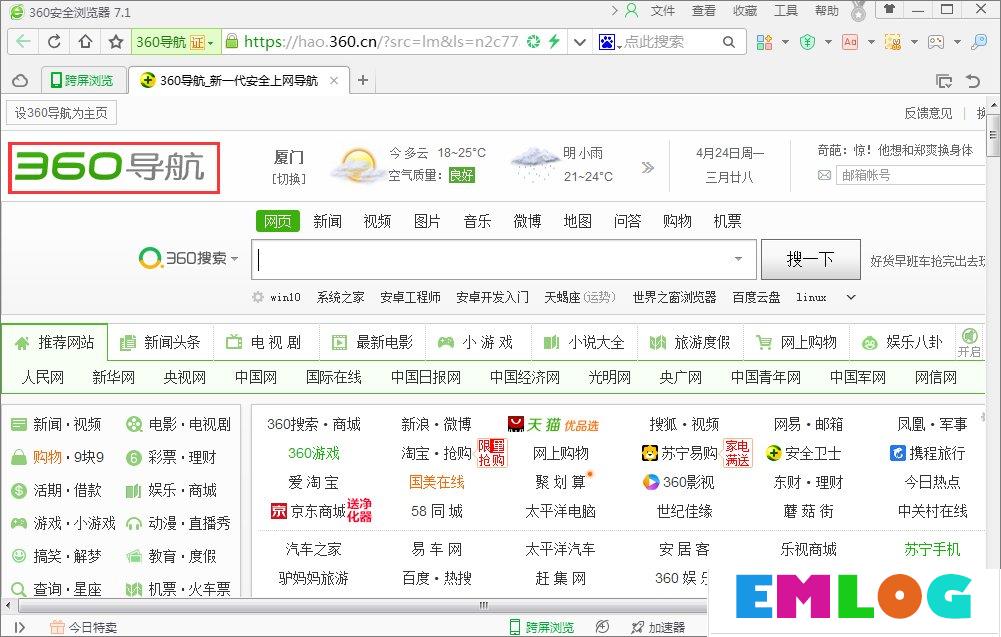Switch city via the 切换 link
The width and height of the screenshot is (1001, 637).
(289, 179)
